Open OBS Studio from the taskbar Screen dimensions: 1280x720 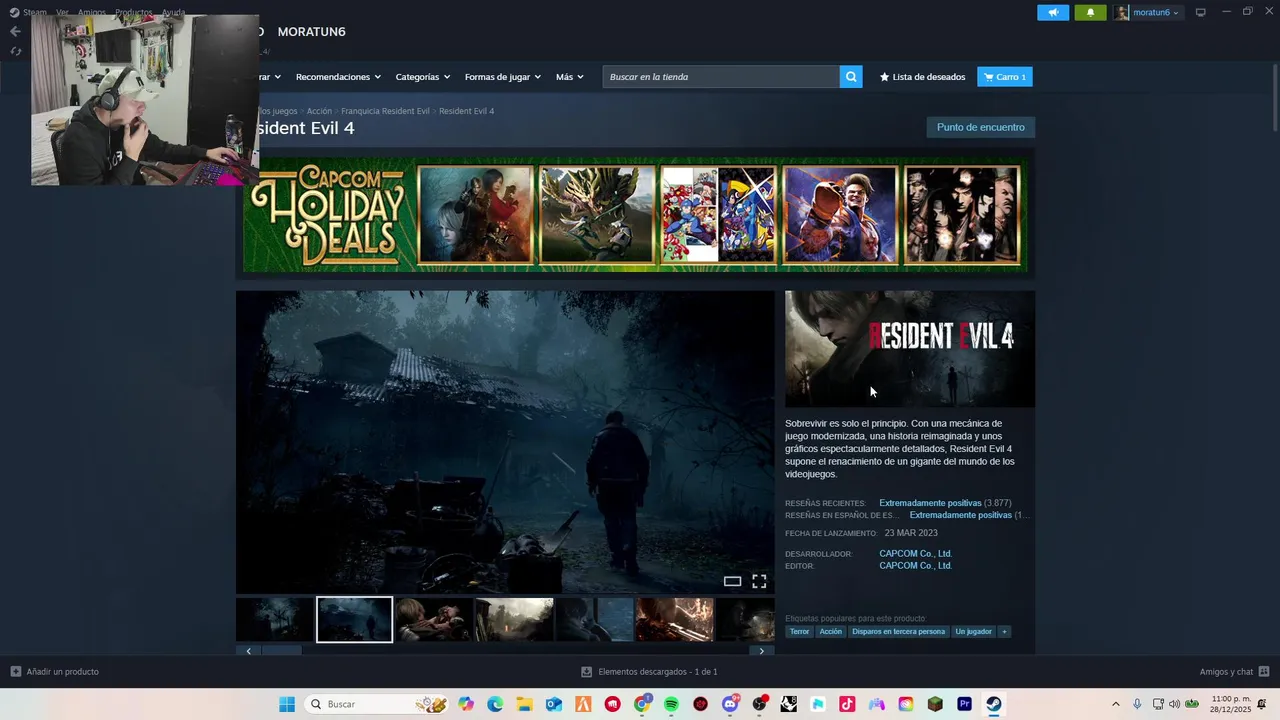759,704
